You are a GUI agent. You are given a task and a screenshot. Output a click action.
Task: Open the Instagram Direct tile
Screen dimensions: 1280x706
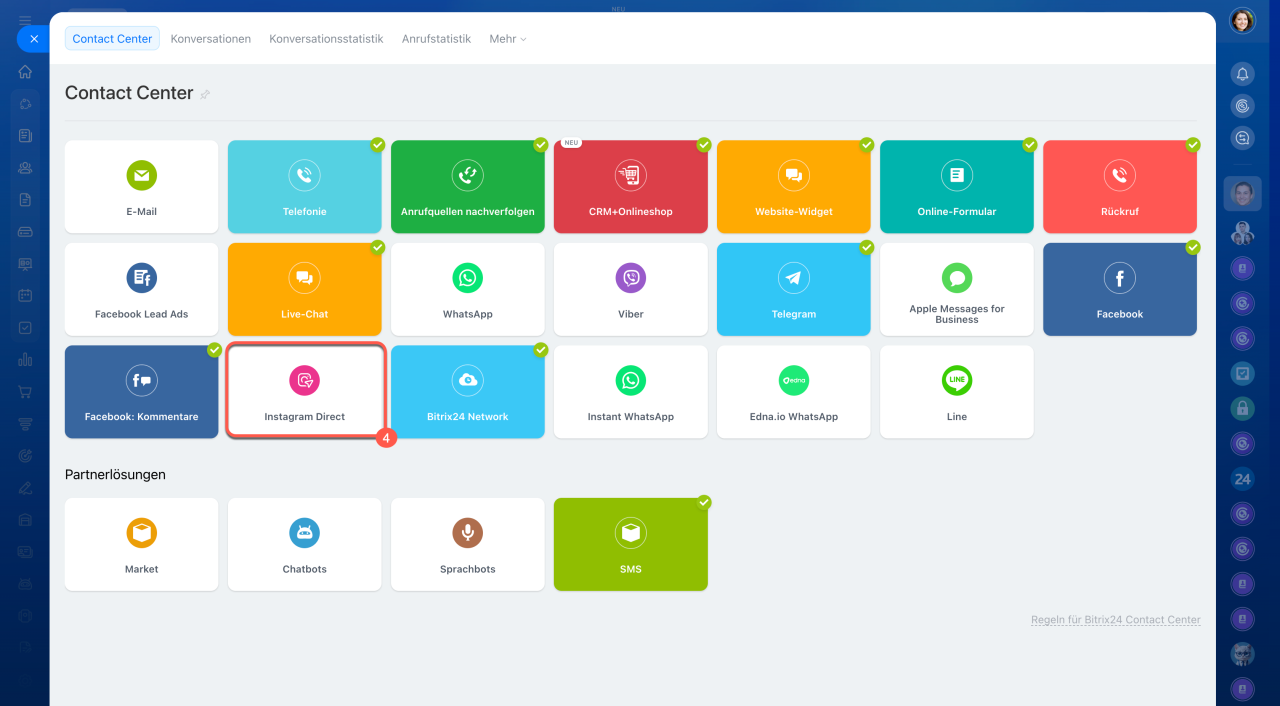tap(304, 392)
